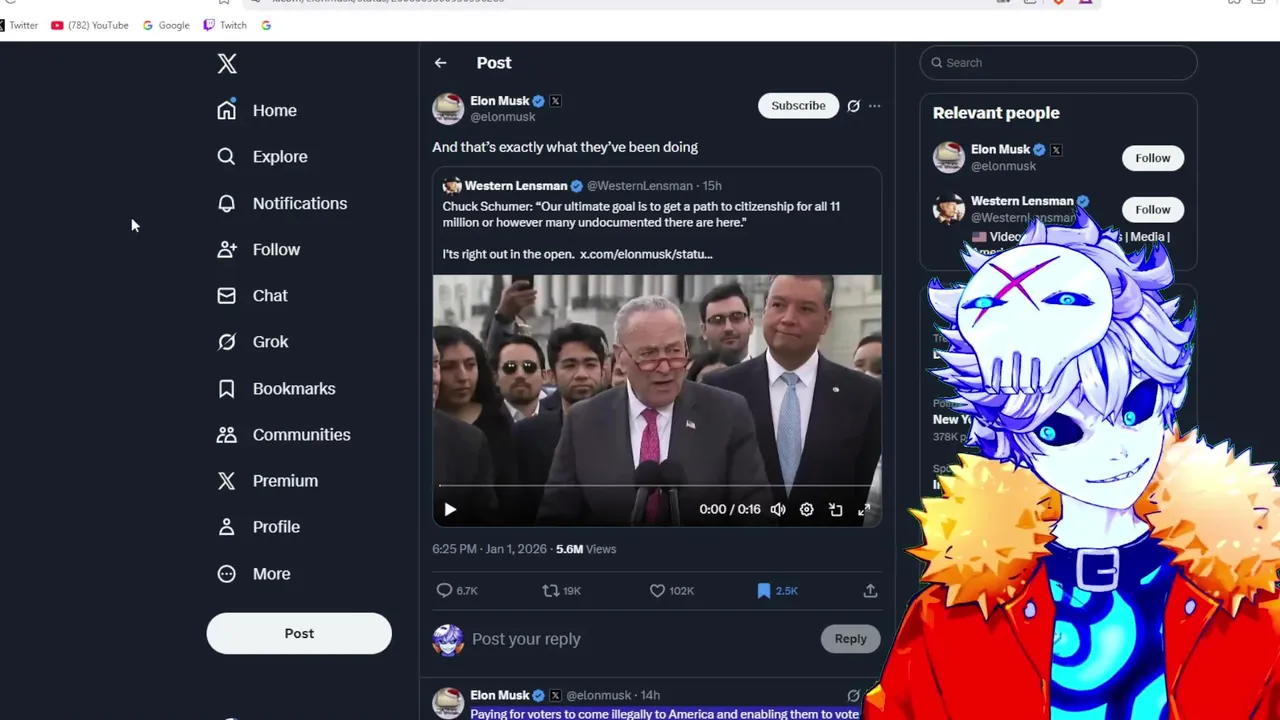1280x720 pixels.
Task: Open the Google bookmark
Action: (x=166, y=25)
